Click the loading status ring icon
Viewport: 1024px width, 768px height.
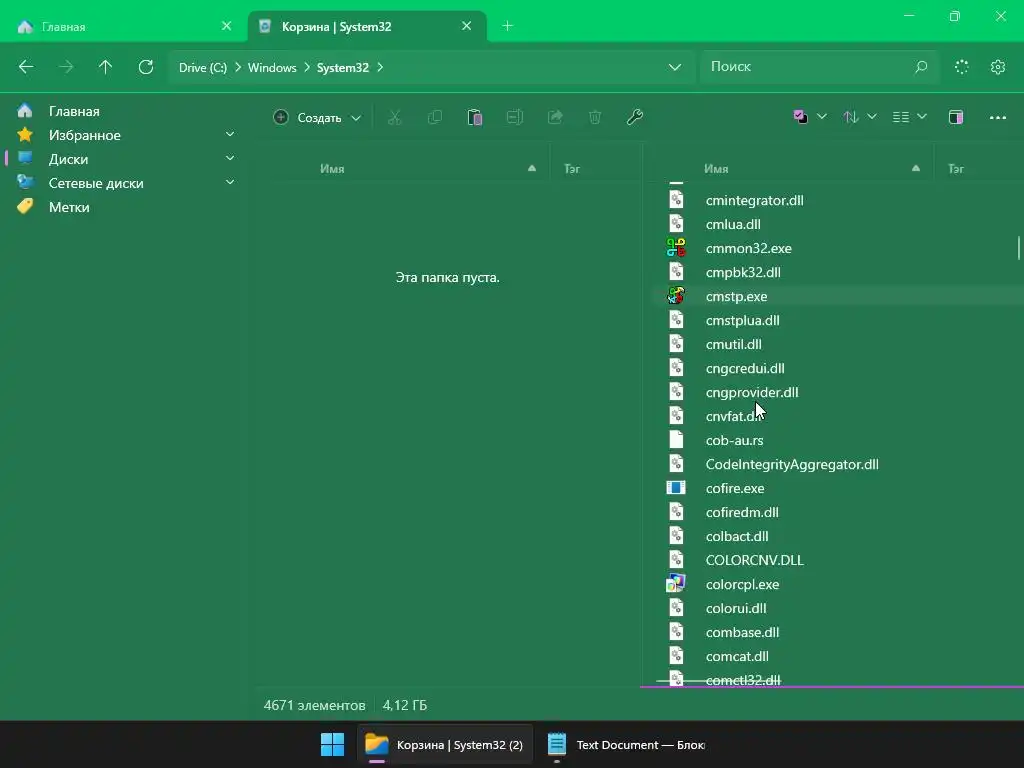[961, 67]
